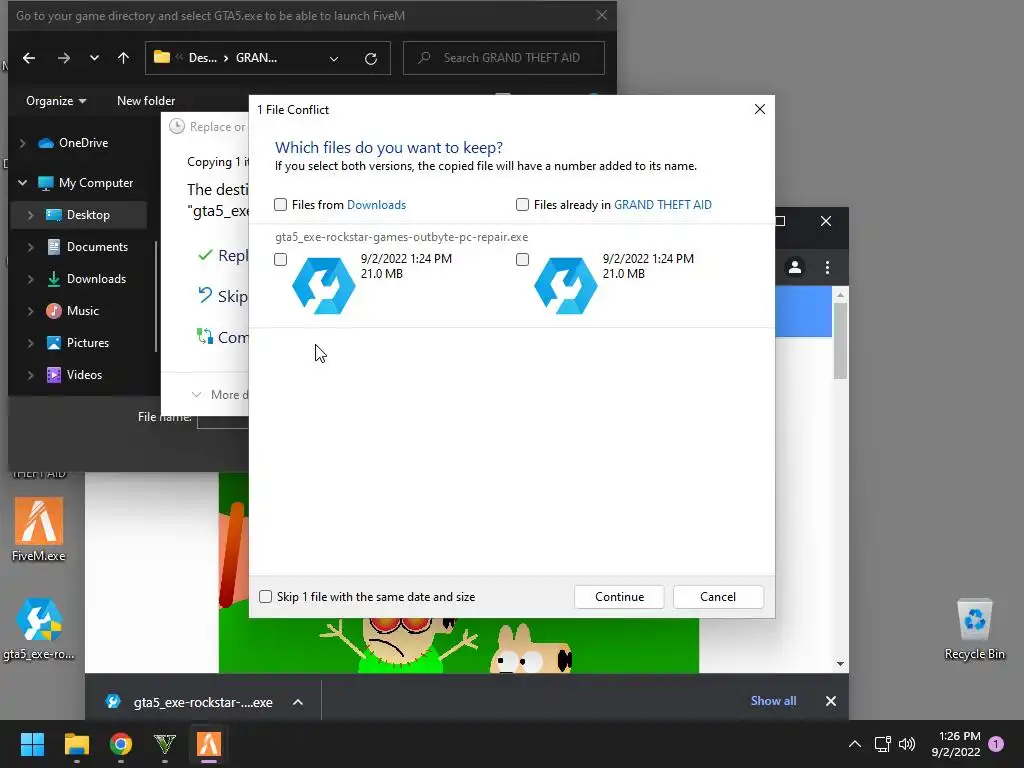Image resolution: width=1024 pixels, height=768 pixels.
Task: Select Documents in the navigation pane
Action: 87,247
